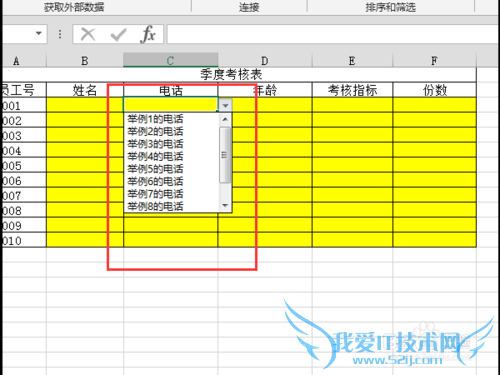Click the employee number cell 010
500x375 pixels.
pos(24,240)
